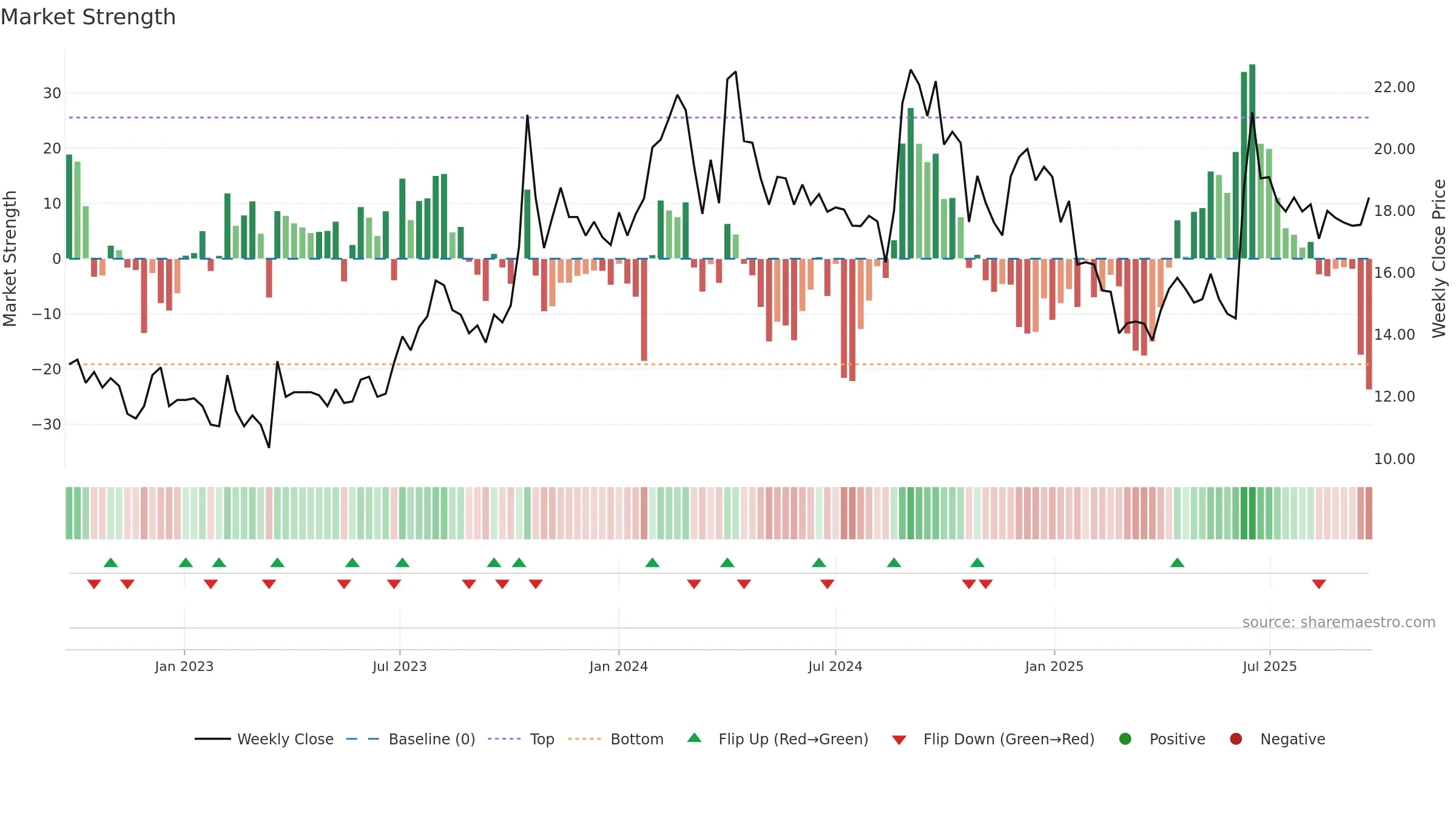Click the first green cell of the heat strip
Viewport: 1456px width, 819px height.
coord(69,513)
